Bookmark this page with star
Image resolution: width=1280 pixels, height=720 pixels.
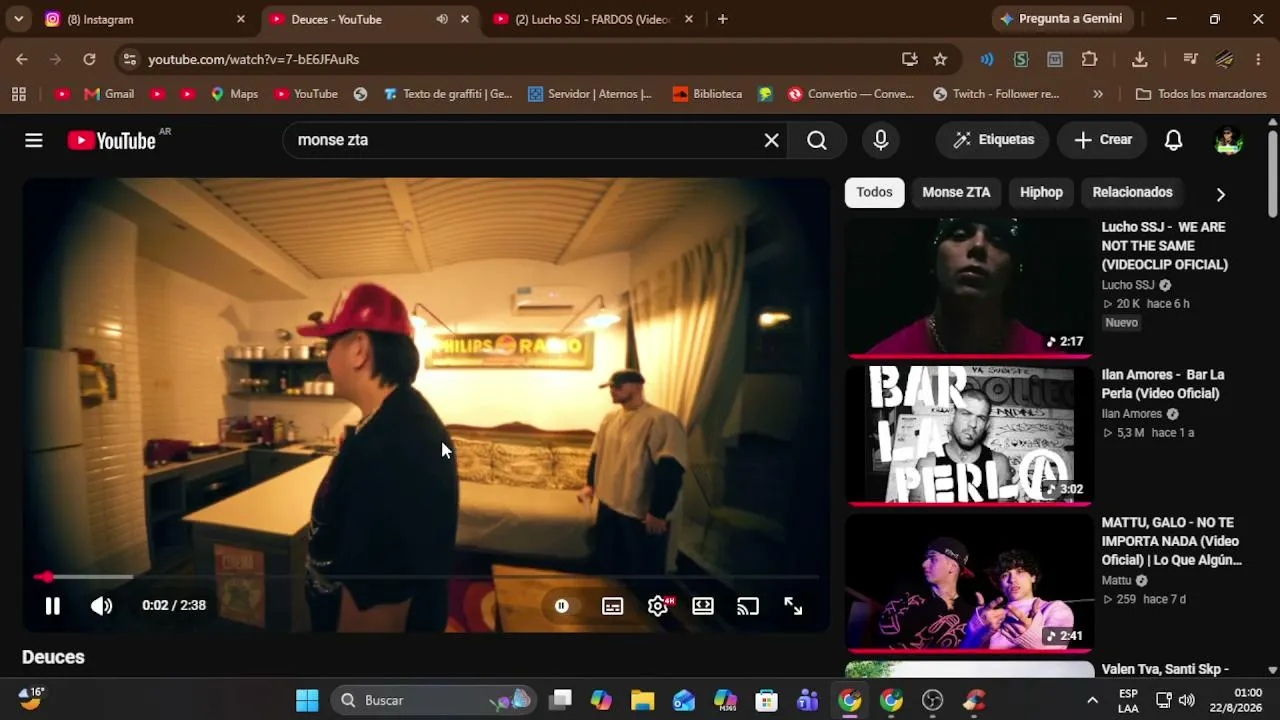tap(940, 59)
